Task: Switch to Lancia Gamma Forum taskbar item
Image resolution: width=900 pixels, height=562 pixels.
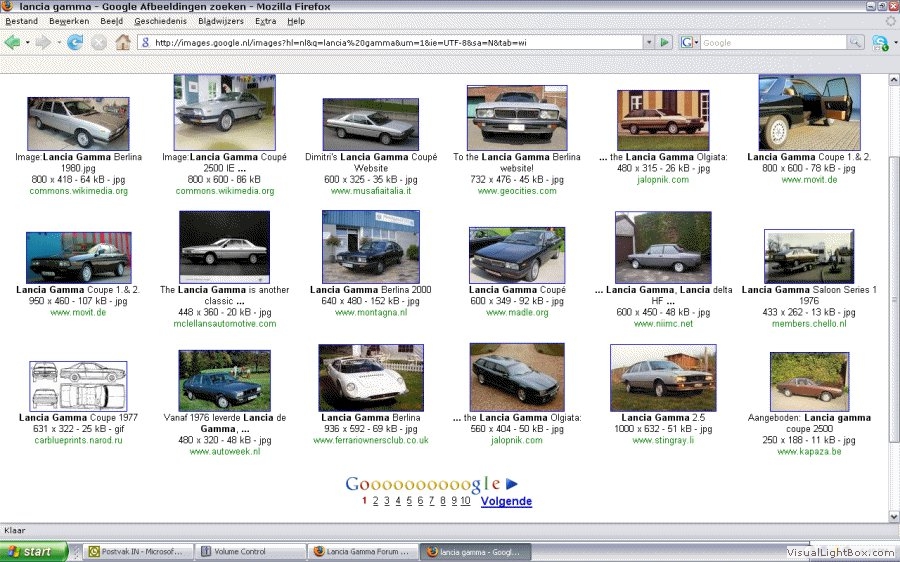Action: pyautogui.click(x=362, y=552)
